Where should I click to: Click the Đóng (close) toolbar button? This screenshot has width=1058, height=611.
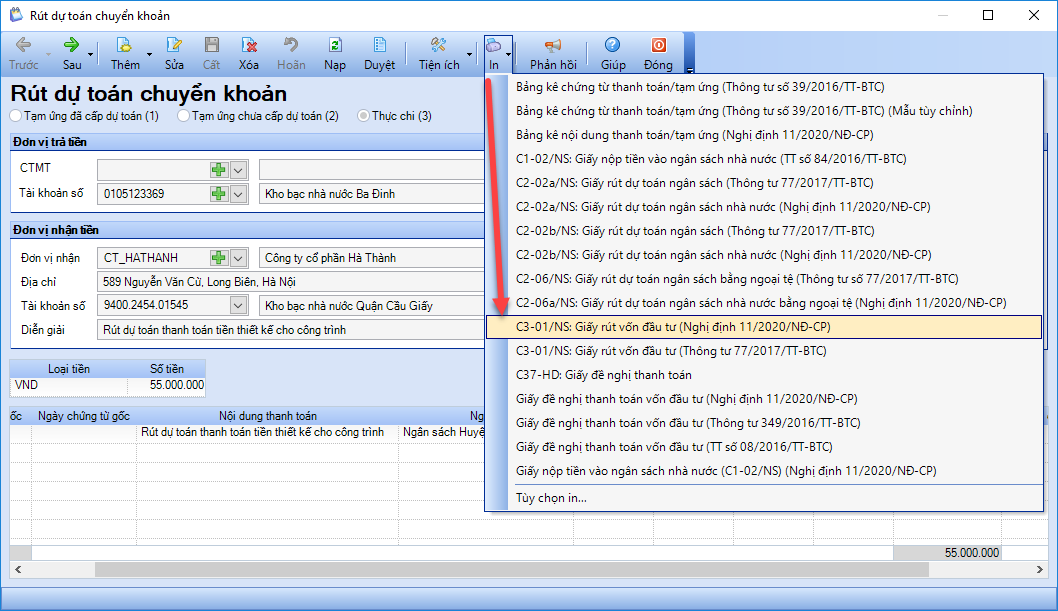[658, 45]
